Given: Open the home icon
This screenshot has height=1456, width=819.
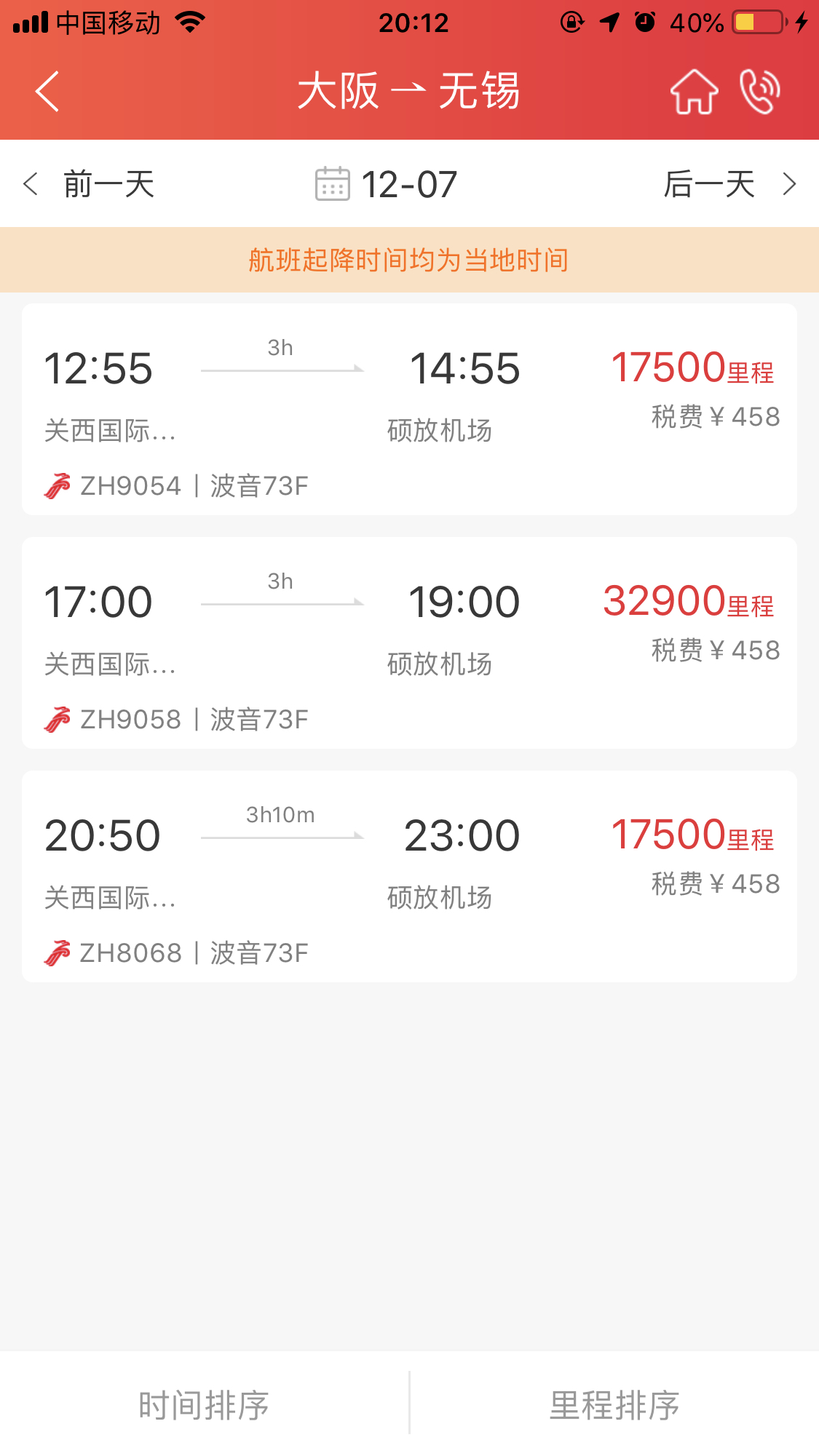Looking at the screenshot, I should 694,92.
